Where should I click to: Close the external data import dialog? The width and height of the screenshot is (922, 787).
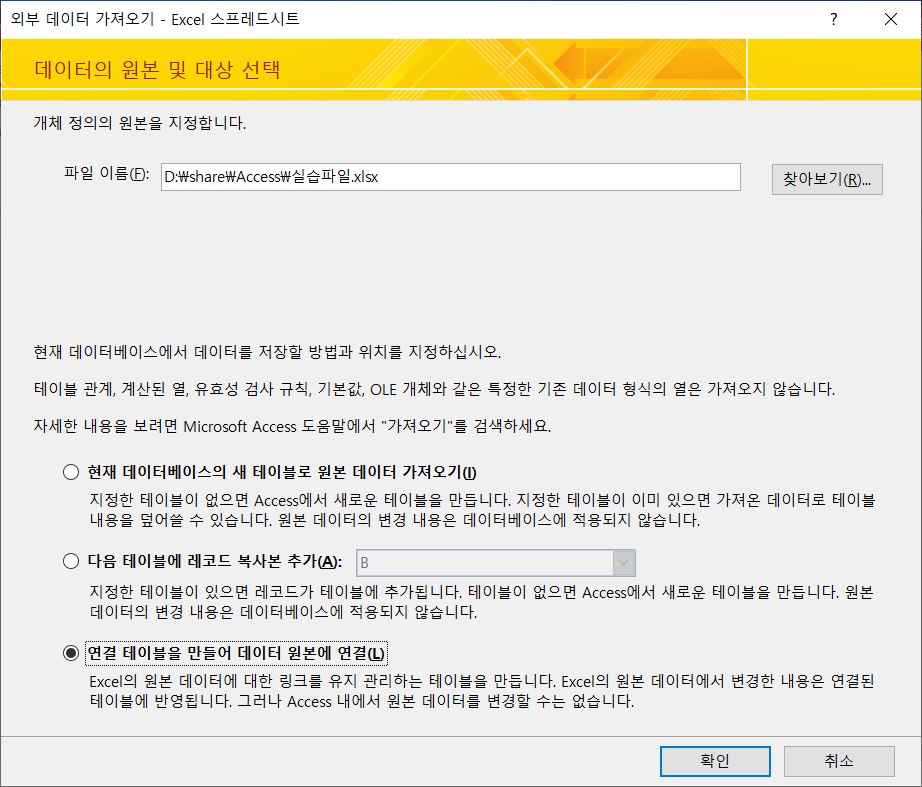891,19
